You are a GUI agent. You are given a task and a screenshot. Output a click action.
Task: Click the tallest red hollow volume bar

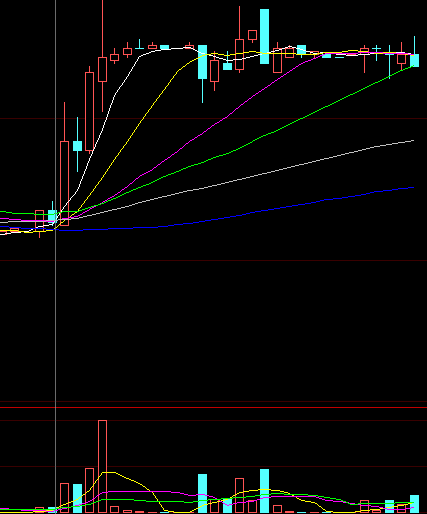click(102, 466)
